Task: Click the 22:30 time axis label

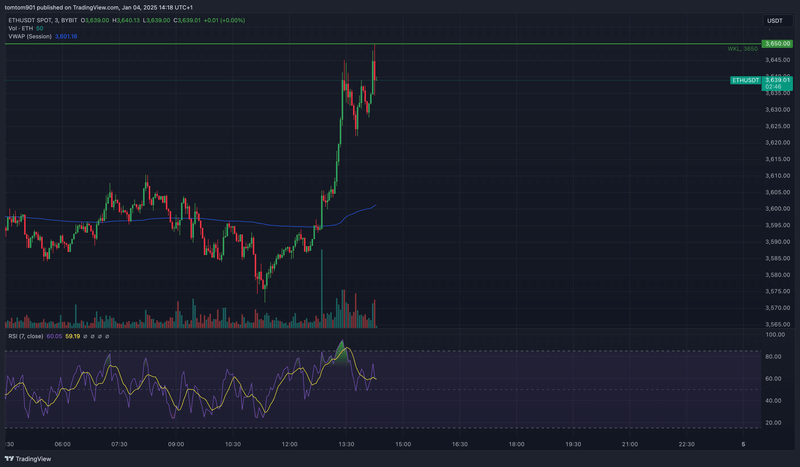Action: click(686, 445)
